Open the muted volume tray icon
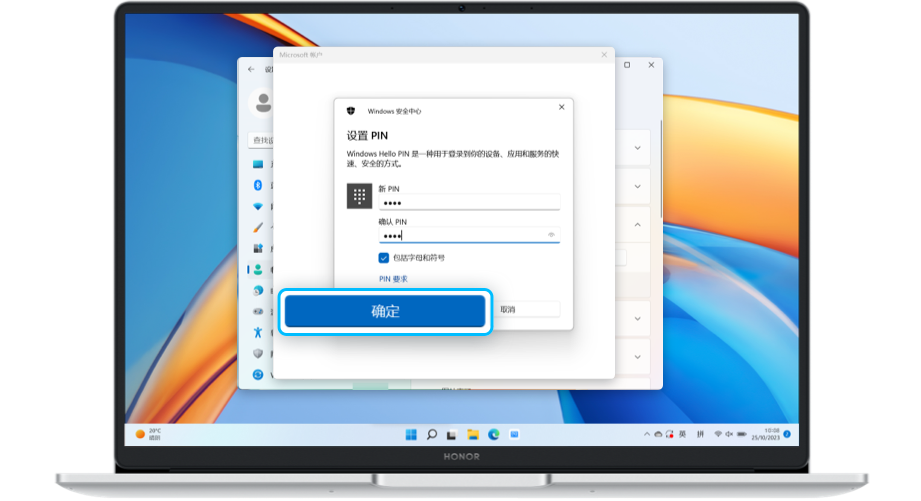Viewport: 921px width, 501px height. (729, 435)
